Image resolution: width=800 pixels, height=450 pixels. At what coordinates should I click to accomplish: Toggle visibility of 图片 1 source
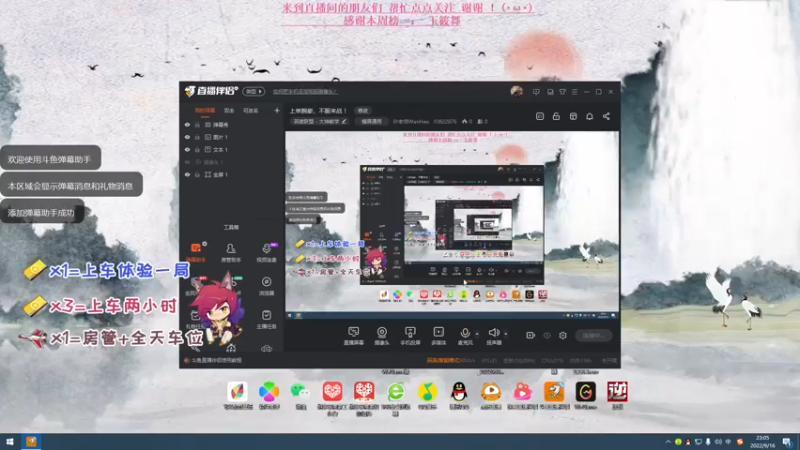click(x=187, y=137)
